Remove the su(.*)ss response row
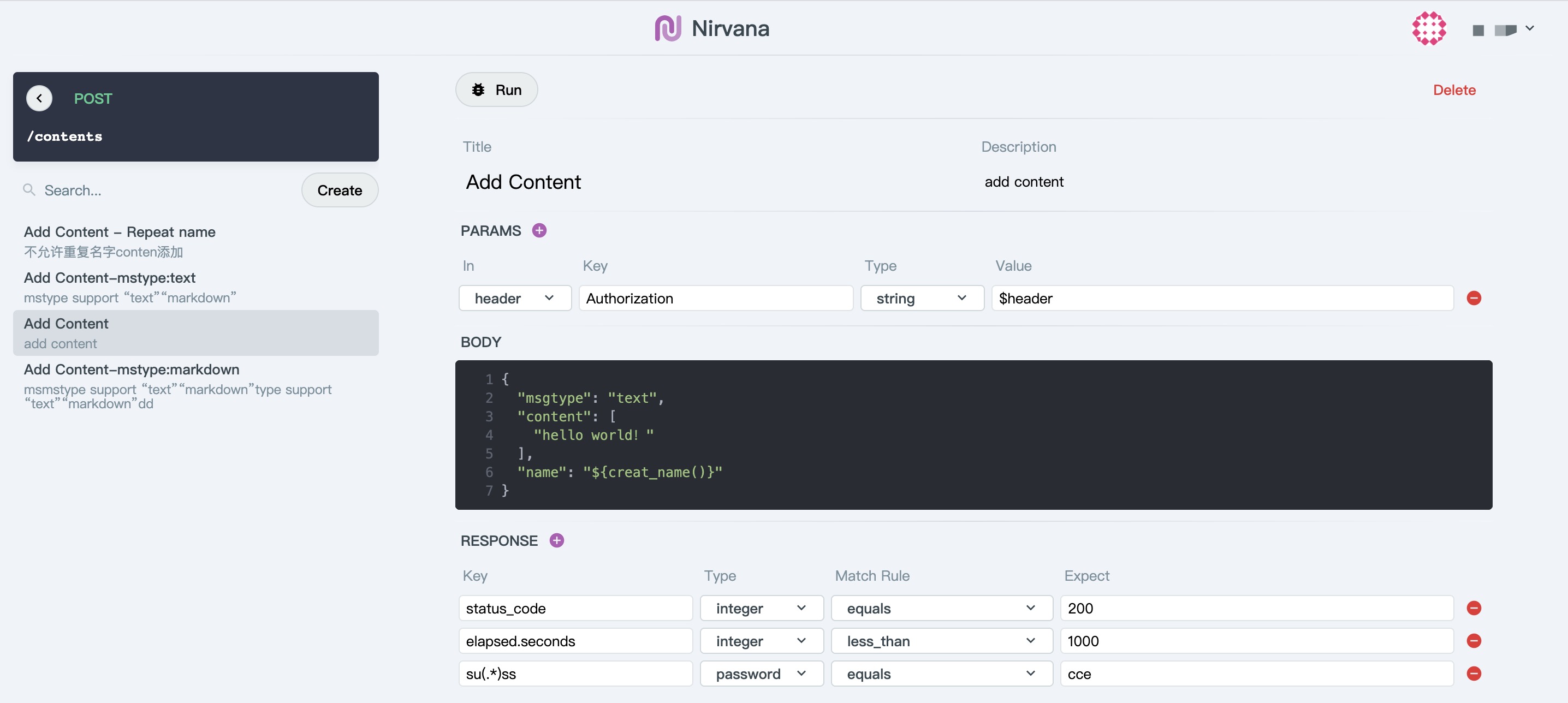 (x=1474, y=674)
